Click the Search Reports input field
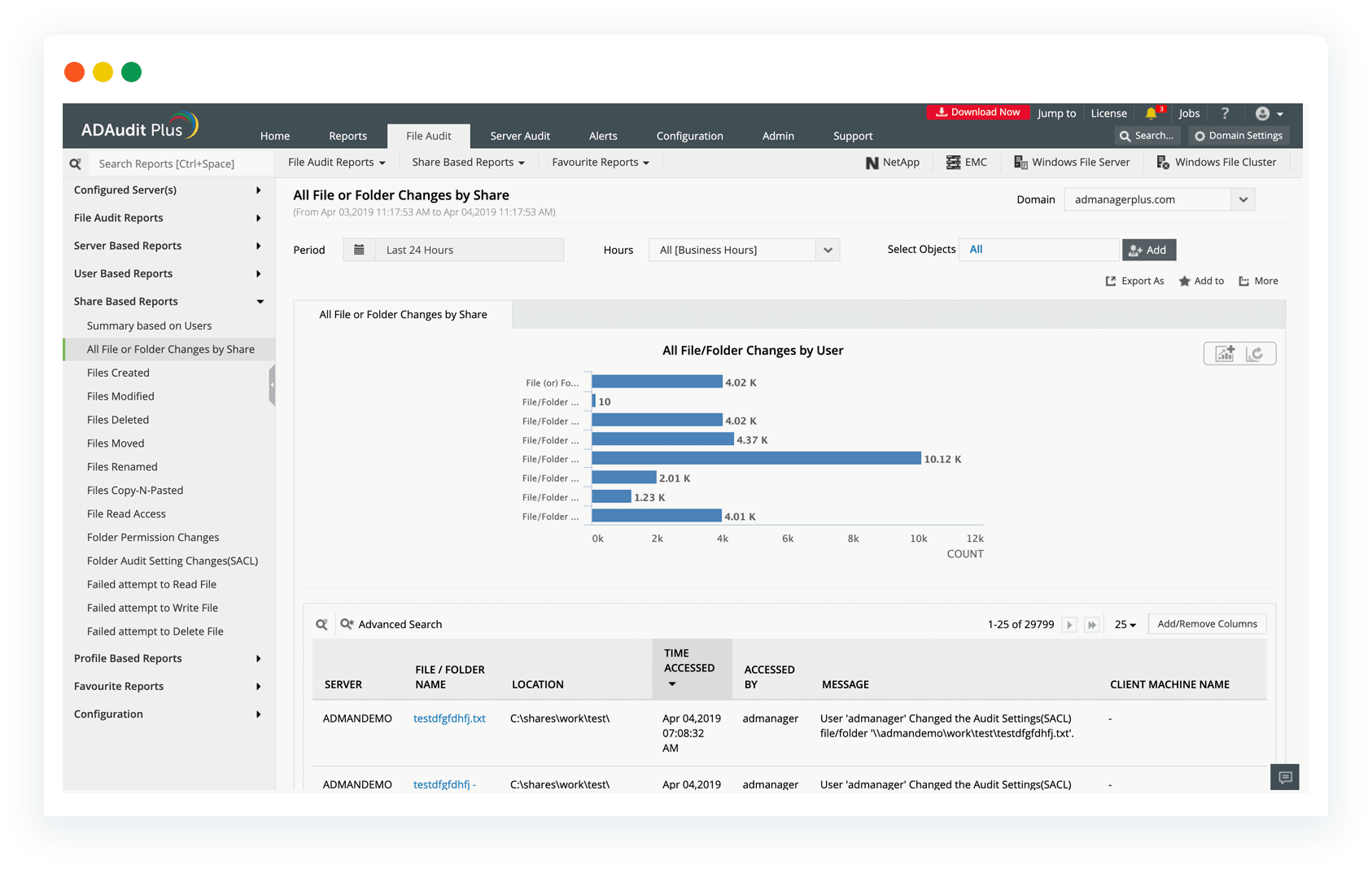Image resolution: width=1372 pixels, height=869 pixels. 181,164
